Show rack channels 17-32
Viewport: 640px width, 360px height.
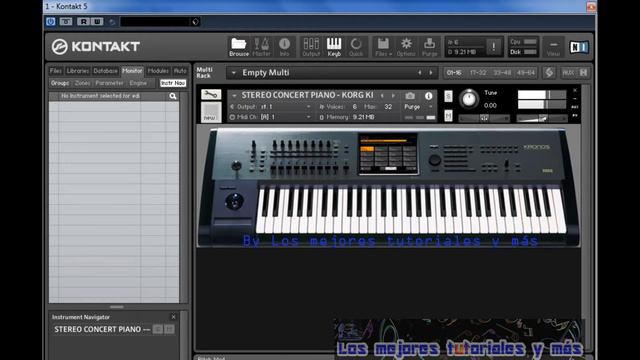(x=478, y=73)
